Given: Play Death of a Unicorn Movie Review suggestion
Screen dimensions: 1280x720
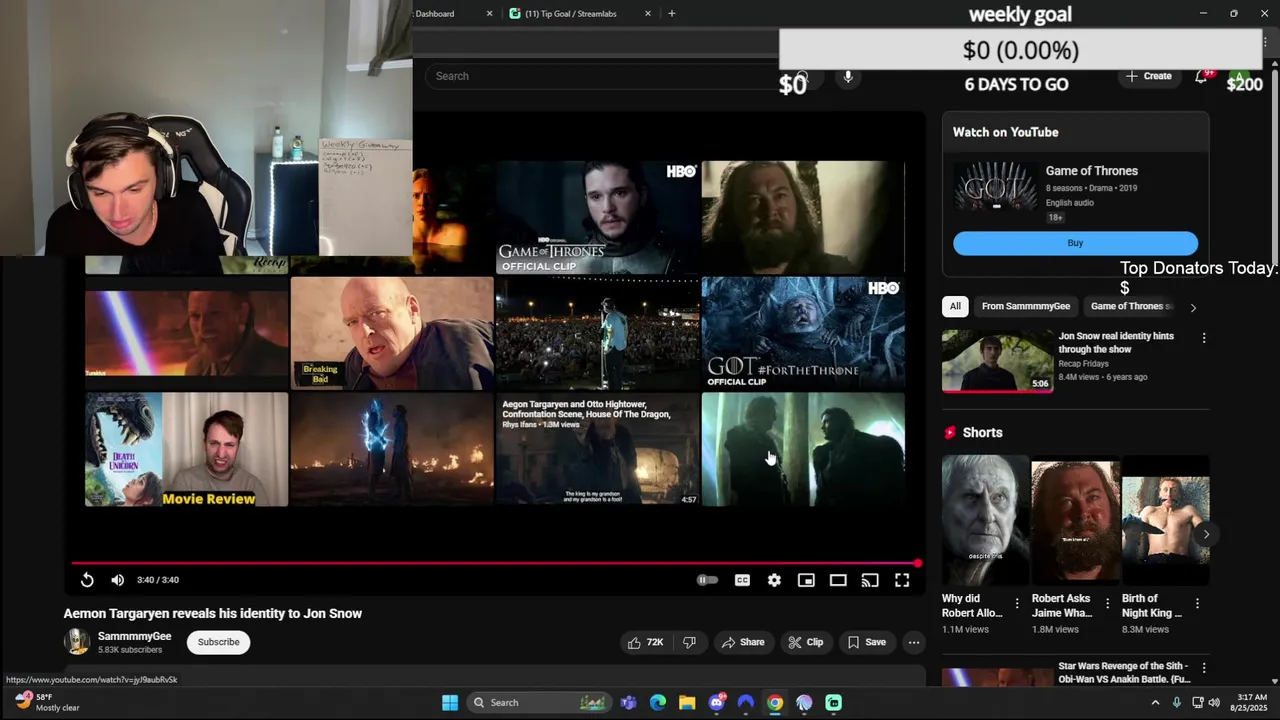Looking at the screenshot, I should tap(186, 449).
